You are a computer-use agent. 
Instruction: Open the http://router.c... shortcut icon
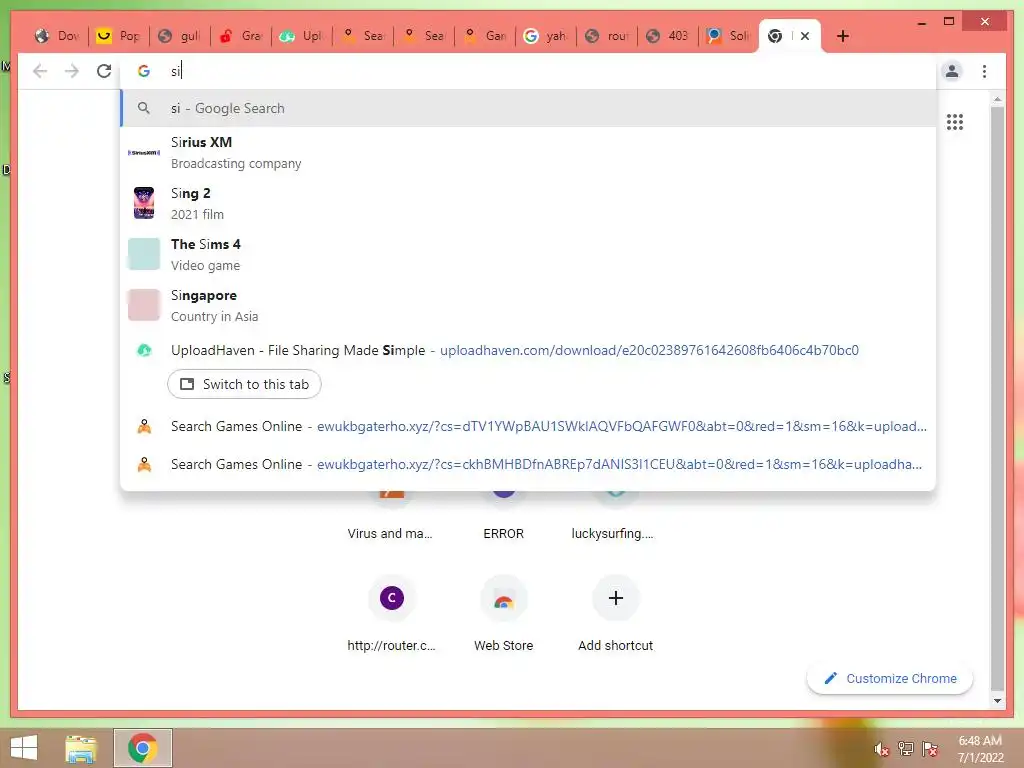coord(392,598)
